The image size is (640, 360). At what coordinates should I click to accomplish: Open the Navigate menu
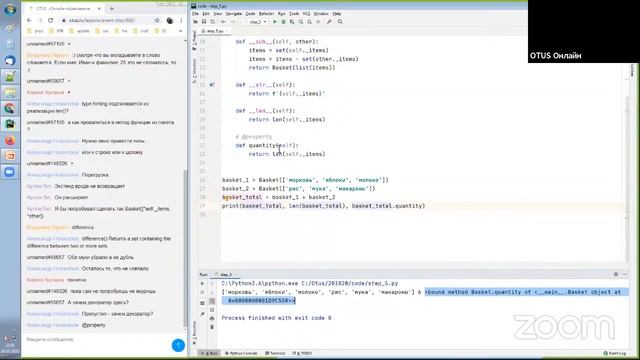(233, 13)
